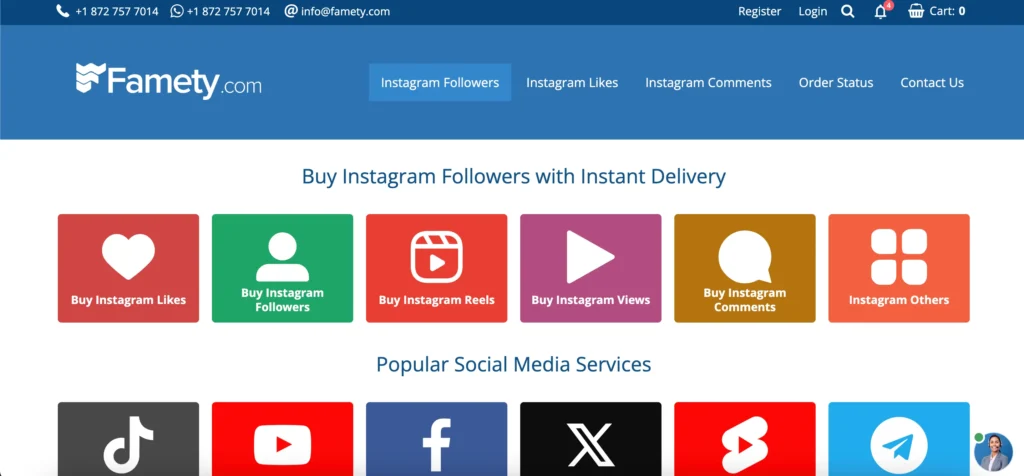Open the TikTok services tile
Viewport: 1024px width, 476px height.
(128, 439)
